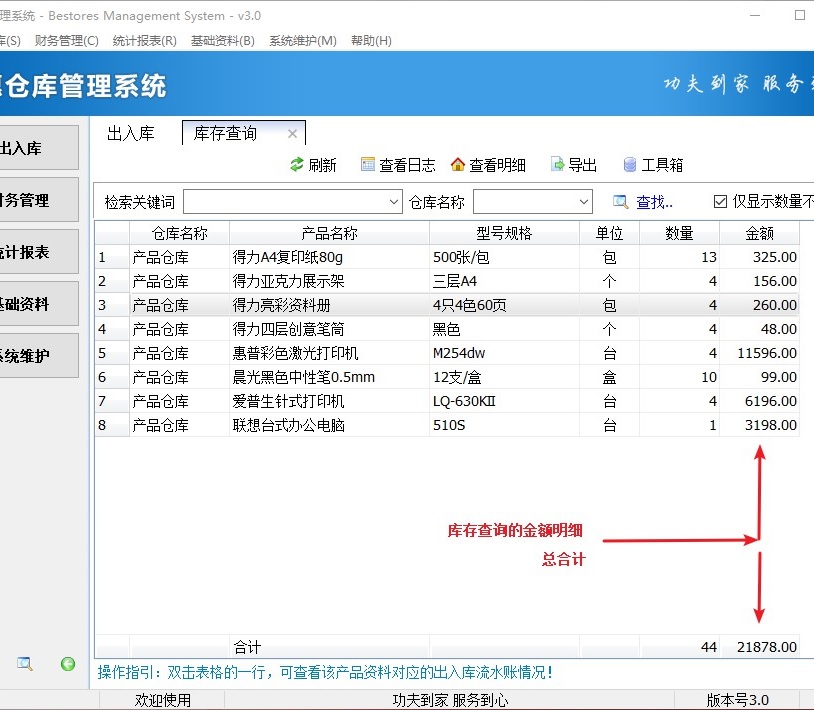Select row 得力亚克力展示架
Viewport: 814px width, 710px height.
(446, 281)
